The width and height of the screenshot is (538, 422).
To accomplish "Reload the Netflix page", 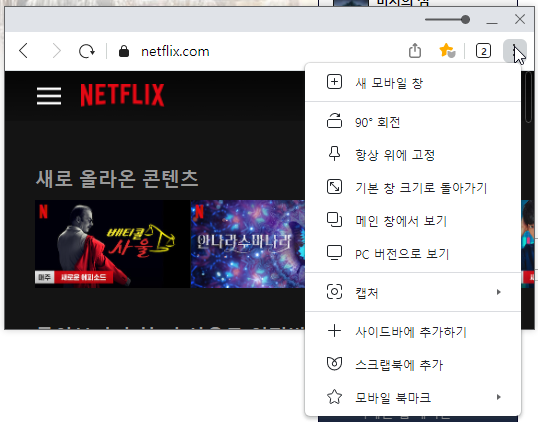I will pos(86,51).
